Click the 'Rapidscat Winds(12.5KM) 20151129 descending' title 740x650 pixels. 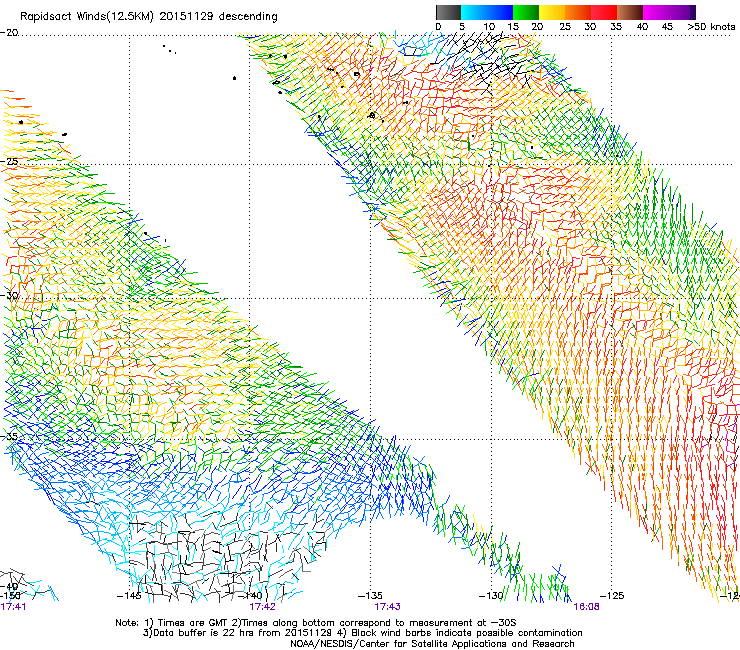click(149, 17)
